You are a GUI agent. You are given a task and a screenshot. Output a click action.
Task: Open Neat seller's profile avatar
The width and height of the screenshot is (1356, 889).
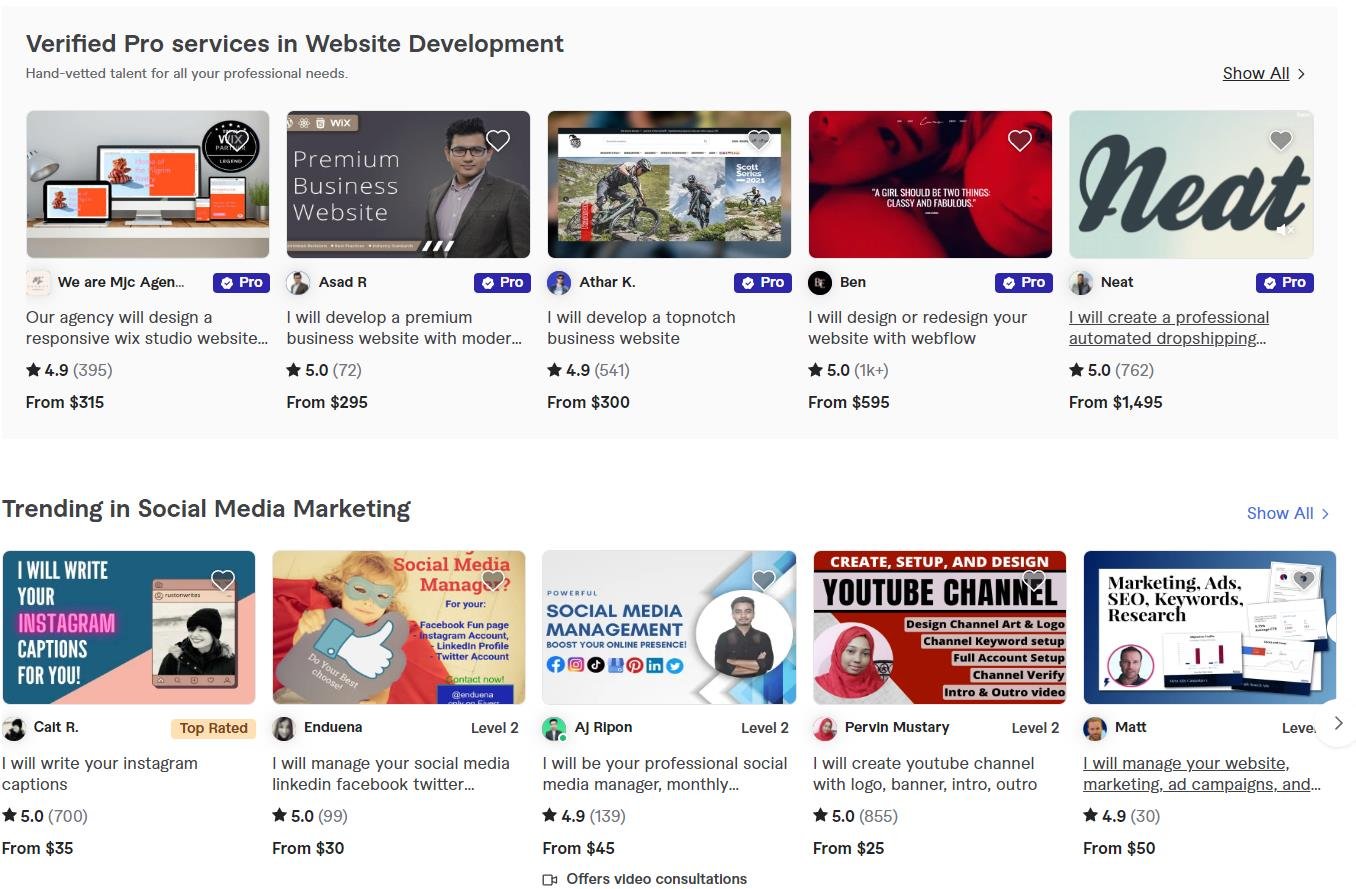(x=1081, y=283)
